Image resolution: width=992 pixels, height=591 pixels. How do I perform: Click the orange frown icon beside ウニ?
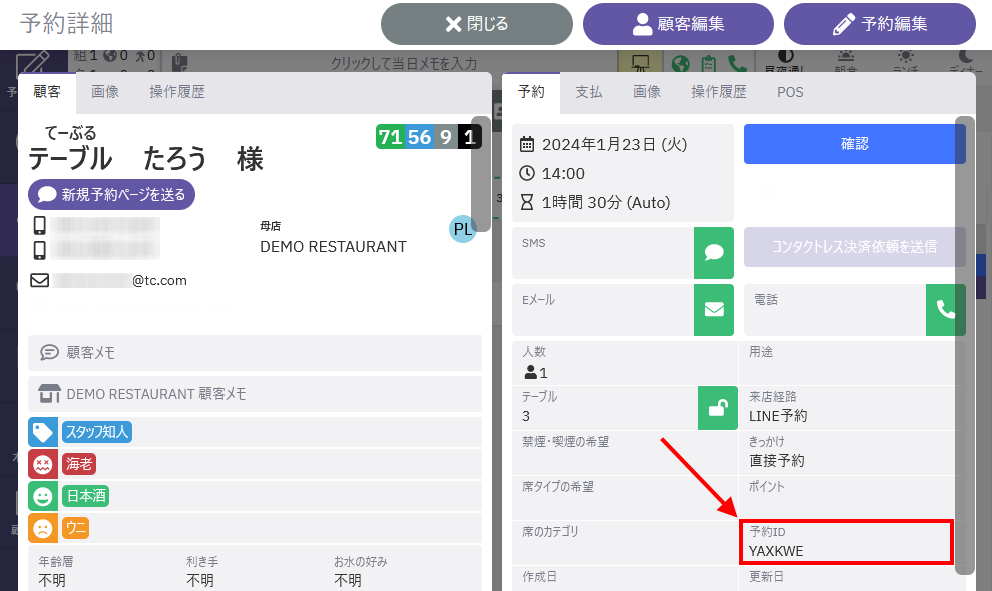click(43, 527)
